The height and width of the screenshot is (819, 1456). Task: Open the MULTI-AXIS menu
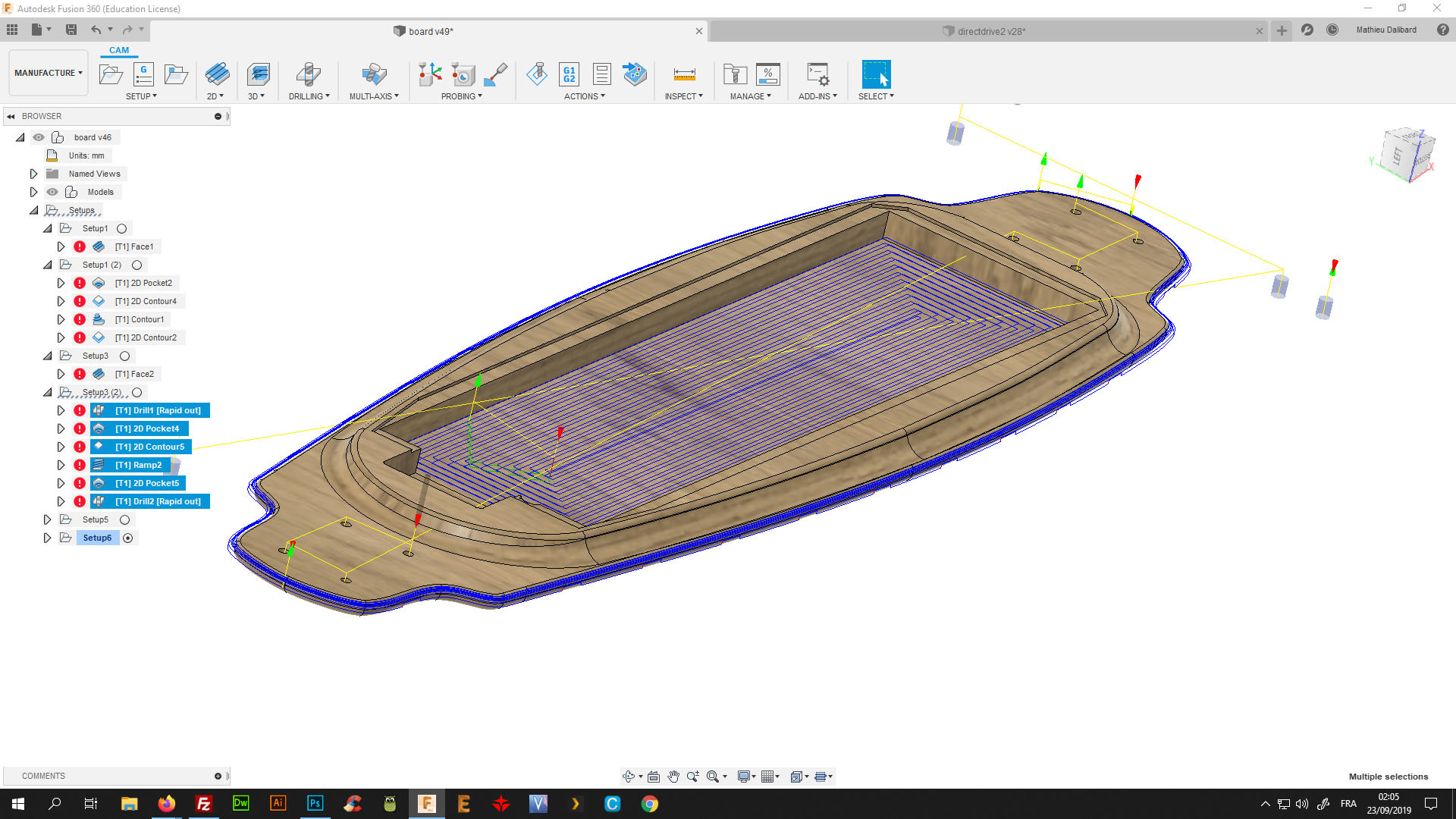click(374, 96)
